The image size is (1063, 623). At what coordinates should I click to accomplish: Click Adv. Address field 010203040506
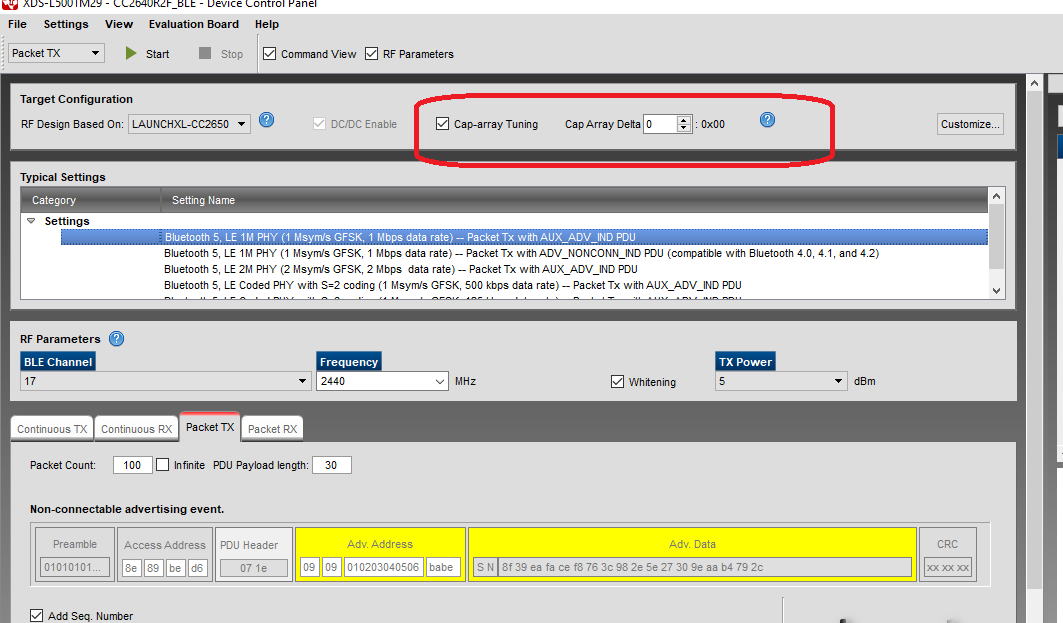384,567
